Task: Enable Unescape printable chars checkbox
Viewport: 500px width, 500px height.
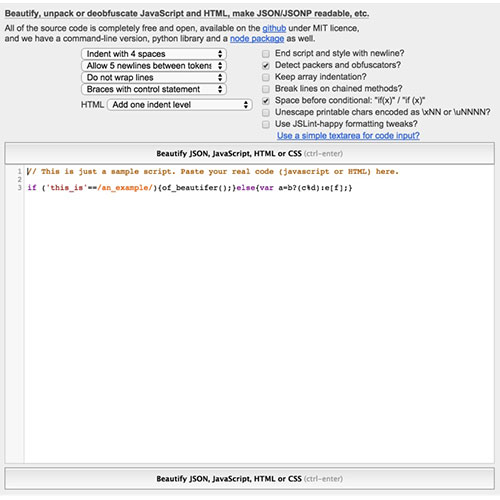Action: [266, 113]
